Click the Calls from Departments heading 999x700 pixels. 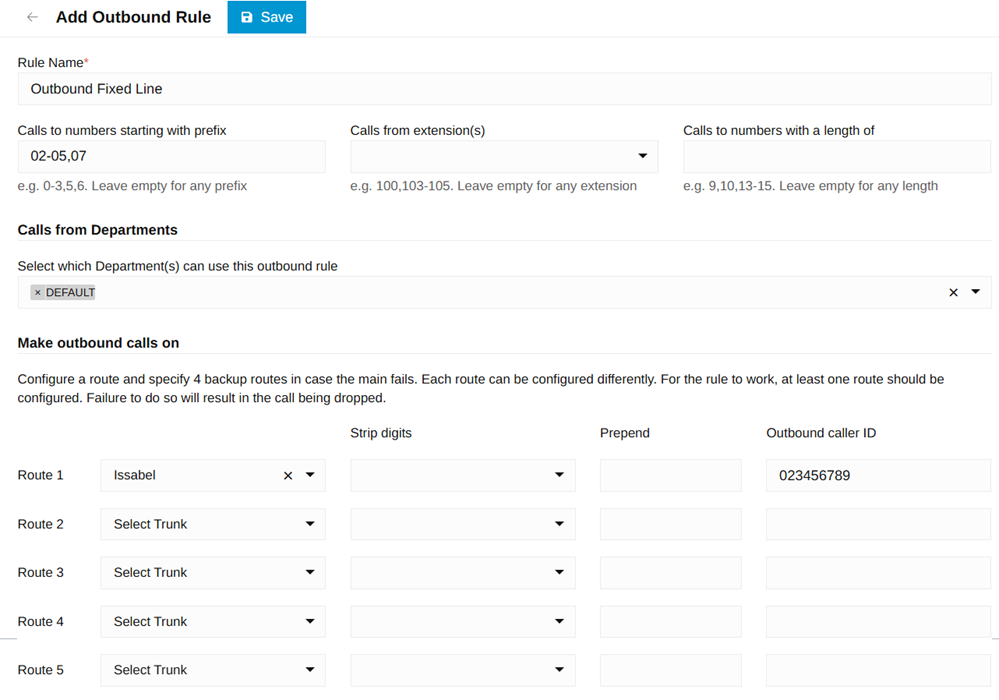(x=97, y=230)
